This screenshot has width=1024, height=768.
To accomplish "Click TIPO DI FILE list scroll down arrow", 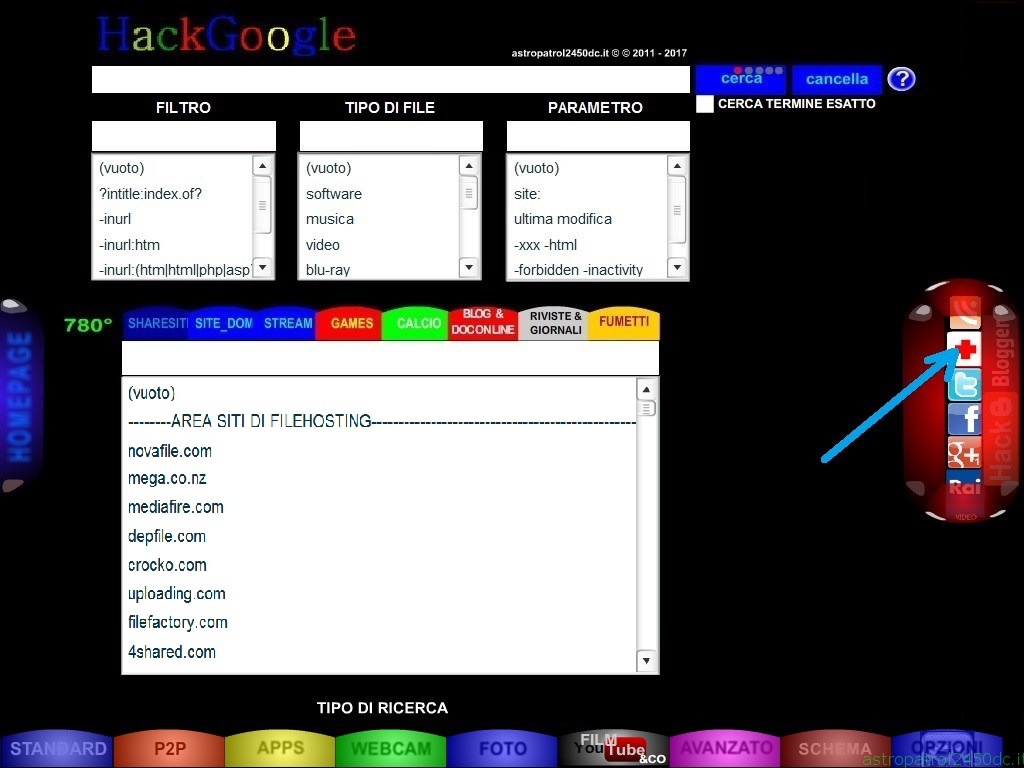I will click(x=469, y=267).
